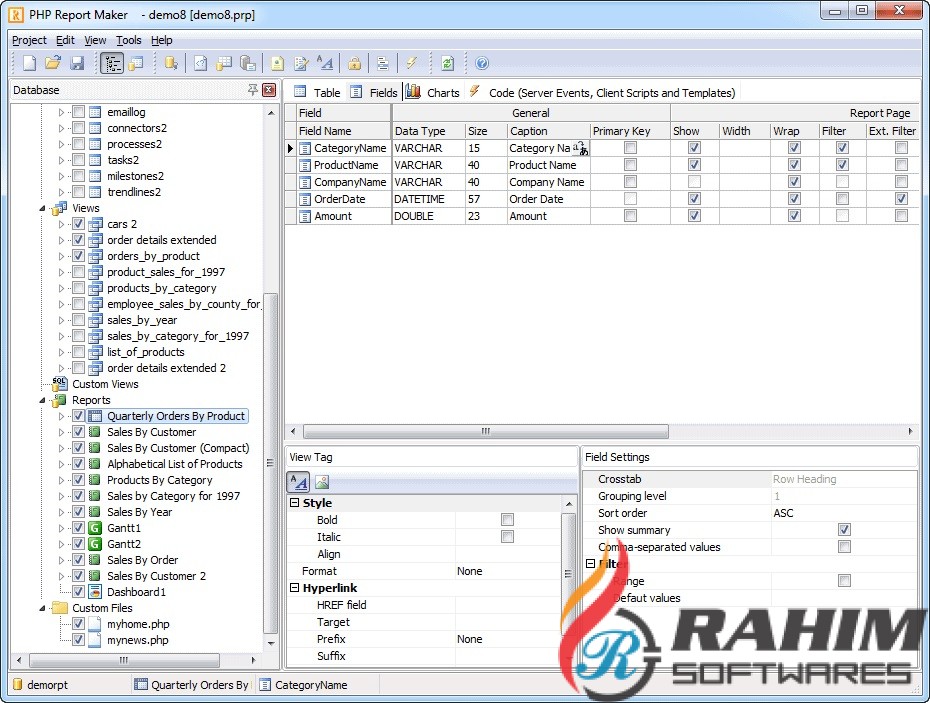Toggle the Bold style checkbox
Viewport: 930px width, 703px height.
coord(507,520)
